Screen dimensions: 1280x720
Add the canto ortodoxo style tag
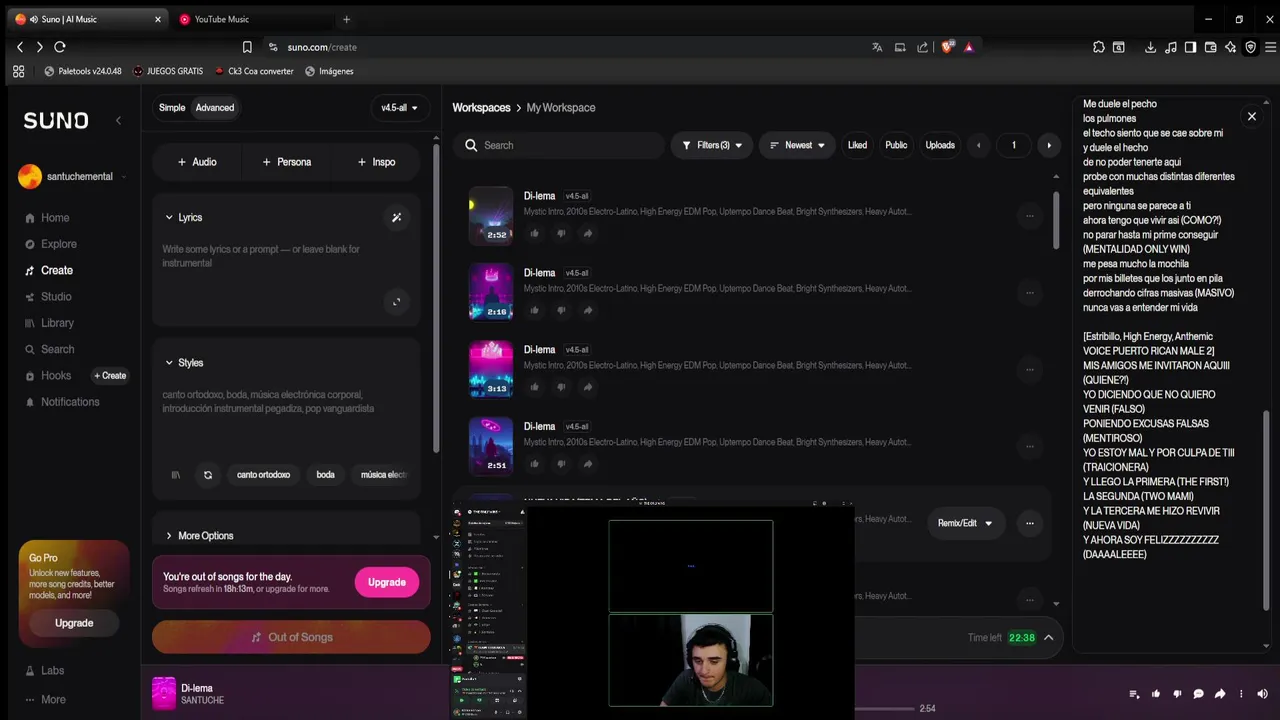click(x=263, y=475)
